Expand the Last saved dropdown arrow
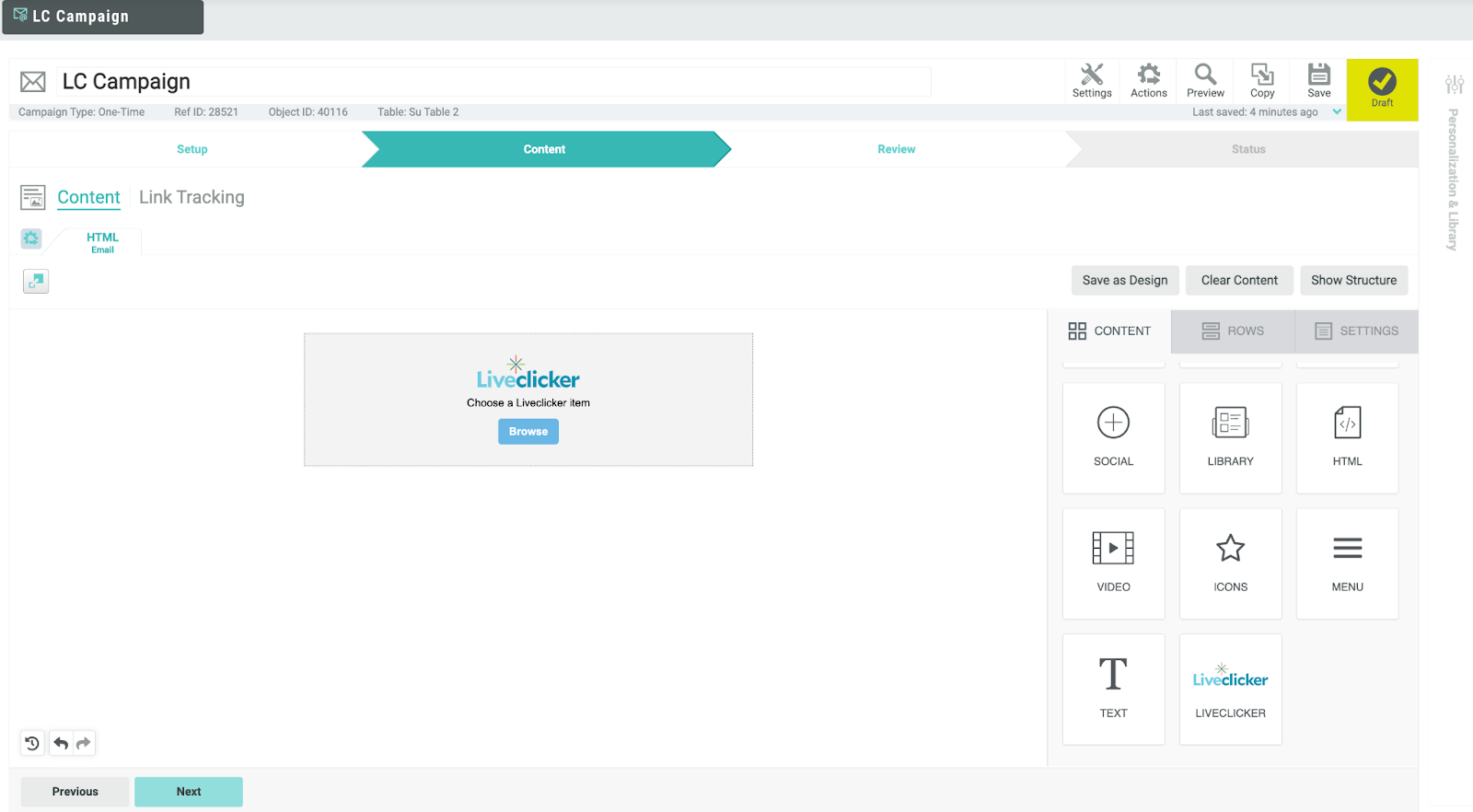Screen dimensions: 1473x812 [x=1337, y=112]
